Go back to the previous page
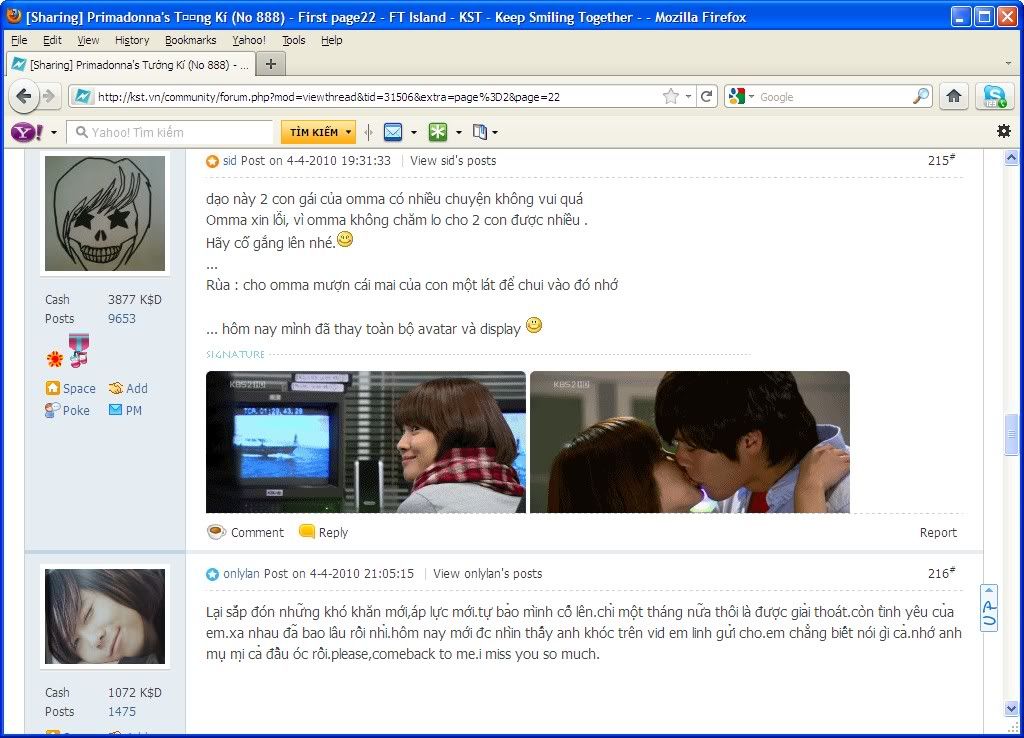Image resolution: width=1024 pixels, height=738 pixels. (x=24, y=97)
